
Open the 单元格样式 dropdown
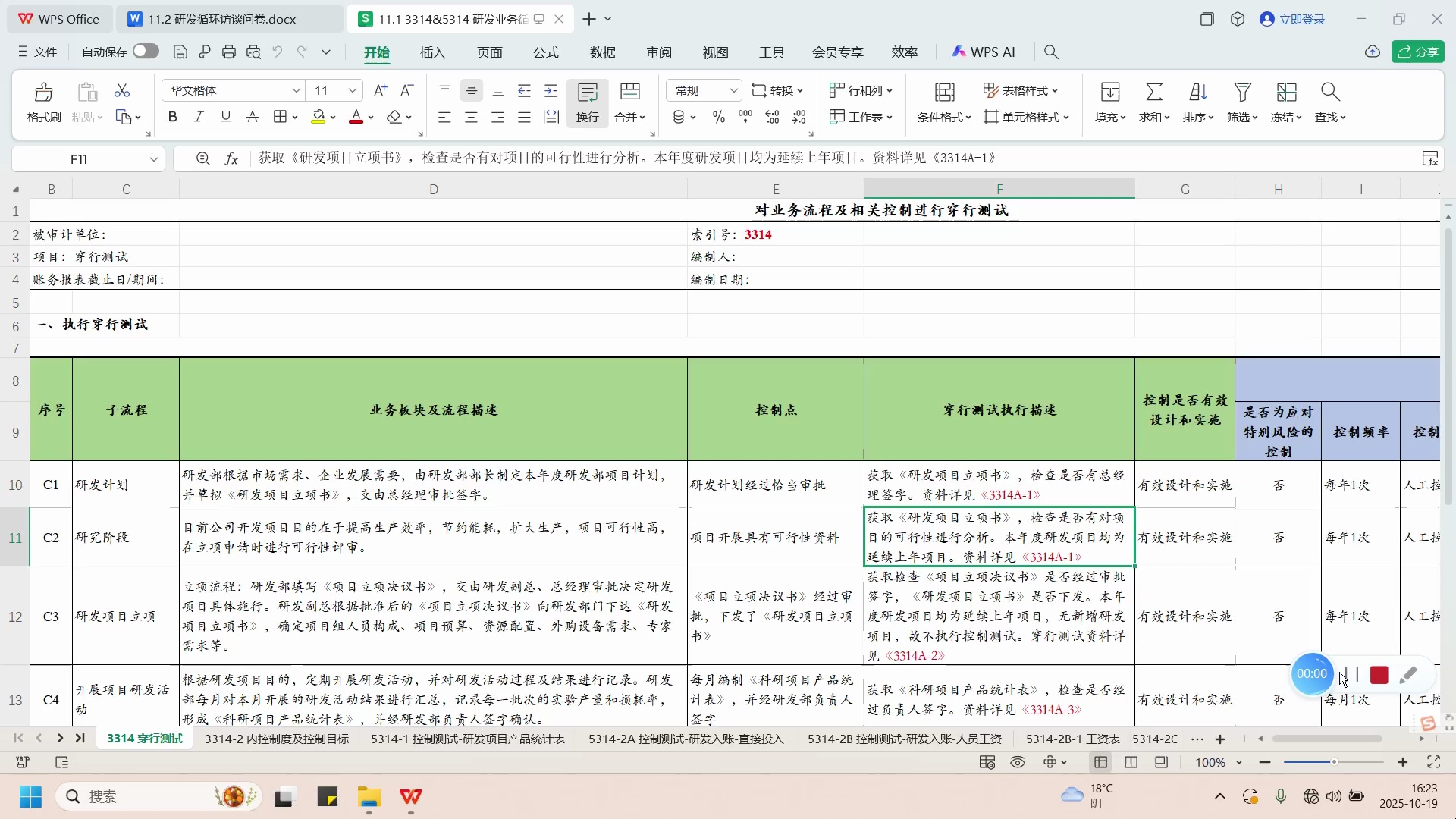coord(1026,117)
